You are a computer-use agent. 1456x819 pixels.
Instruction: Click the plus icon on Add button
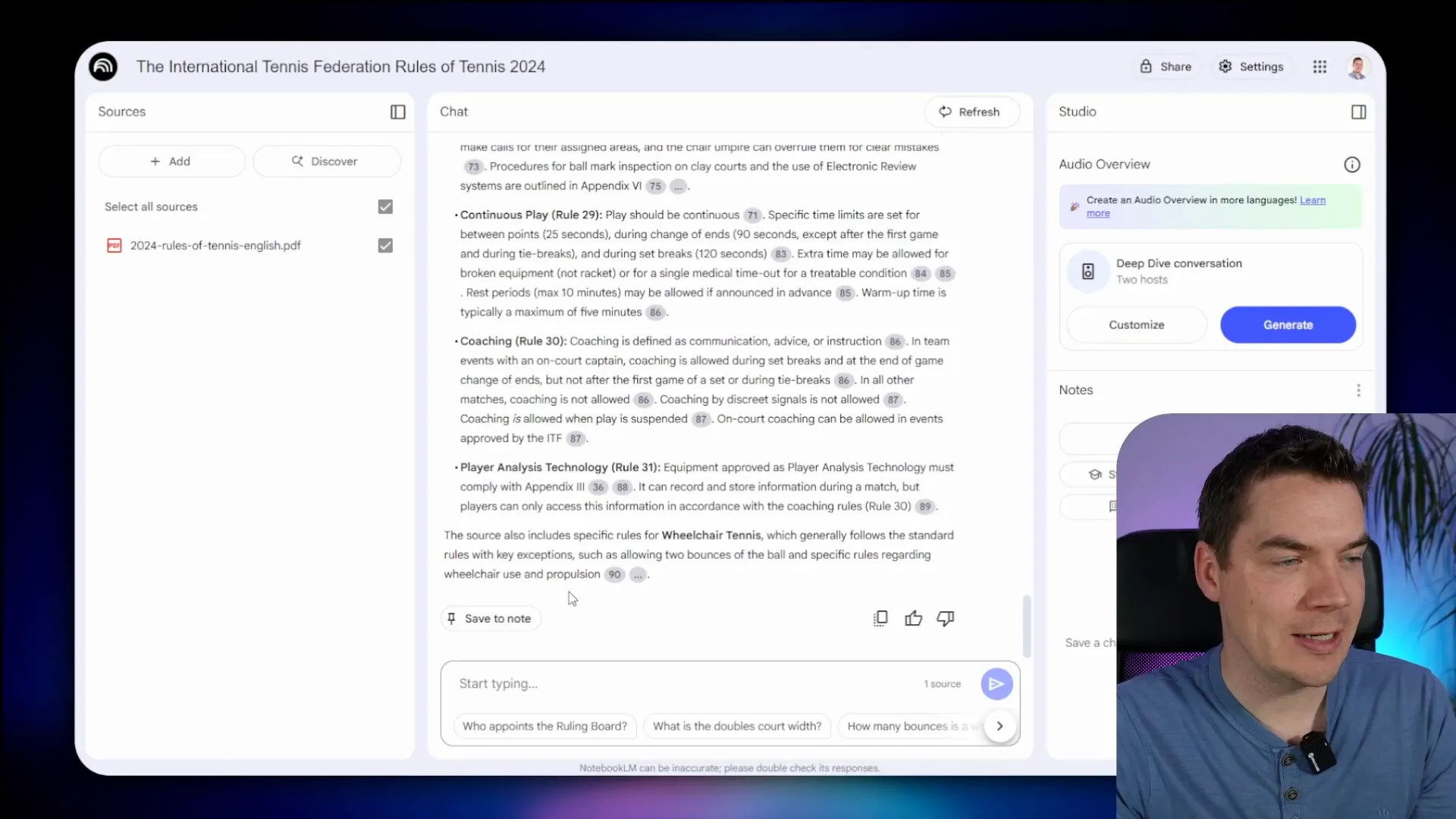(155, 162)
